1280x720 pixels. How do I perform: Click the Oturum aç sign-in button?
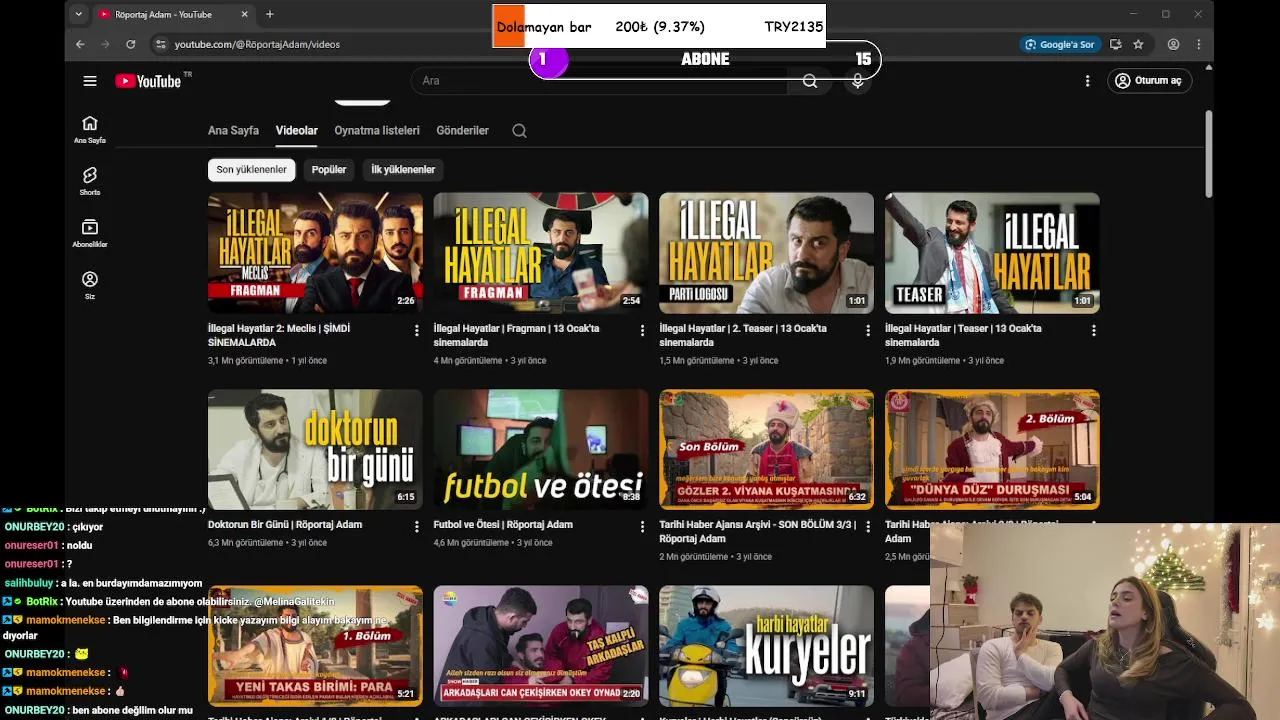(x=1149, y=81)
